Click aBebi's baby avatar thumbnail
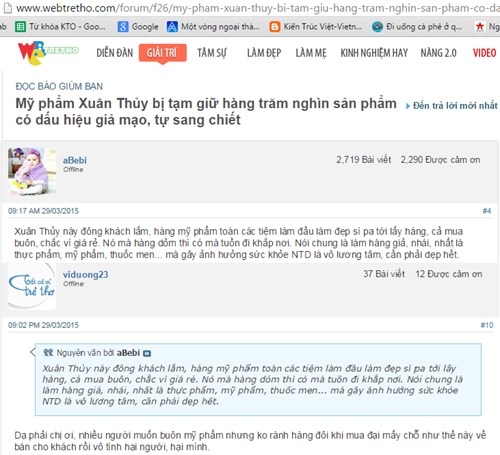The image size is (500, 455). (x=32, y=171)
